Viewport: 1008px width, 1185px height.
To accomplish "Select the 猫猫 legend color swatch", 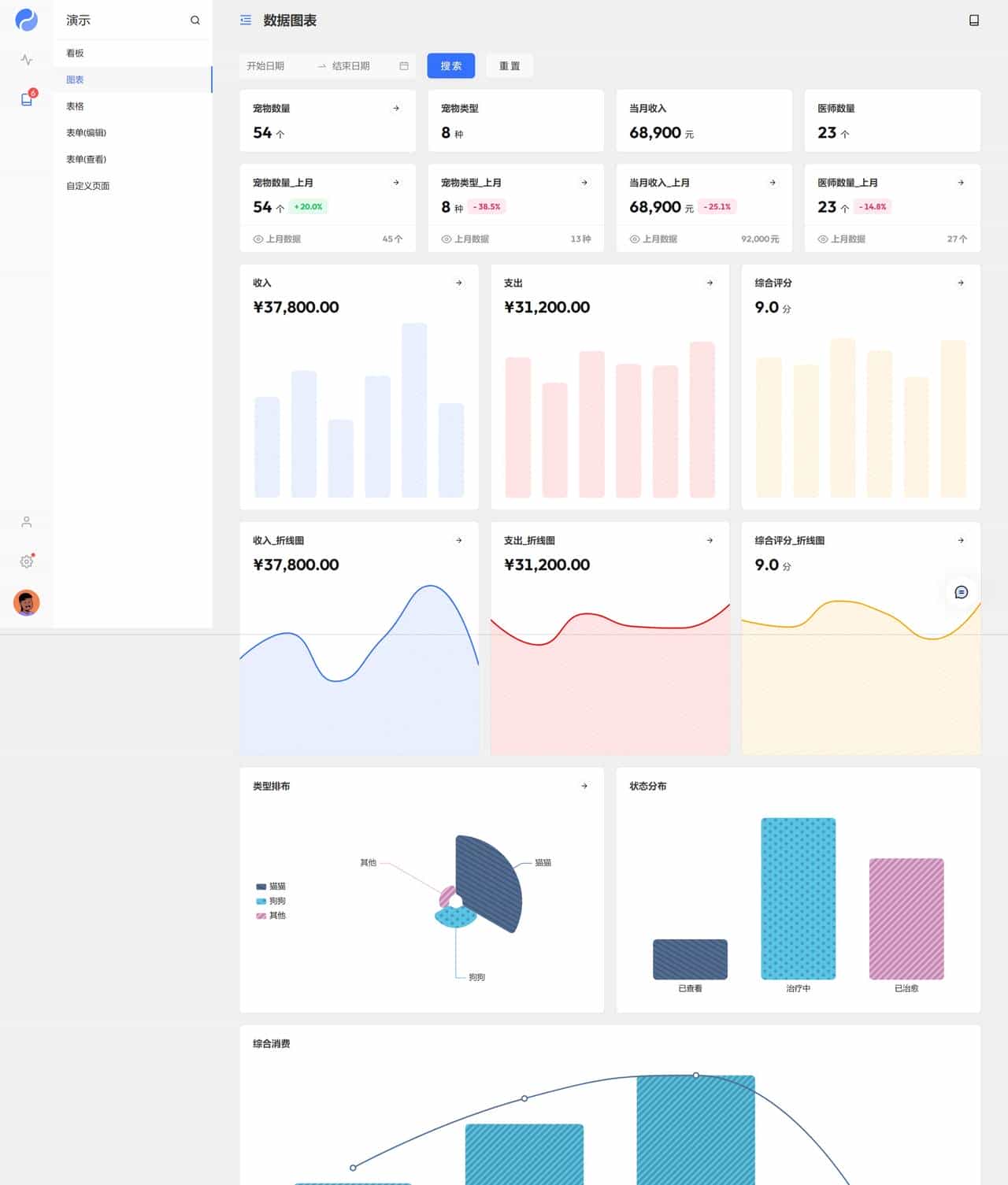I will coord(261,886).
